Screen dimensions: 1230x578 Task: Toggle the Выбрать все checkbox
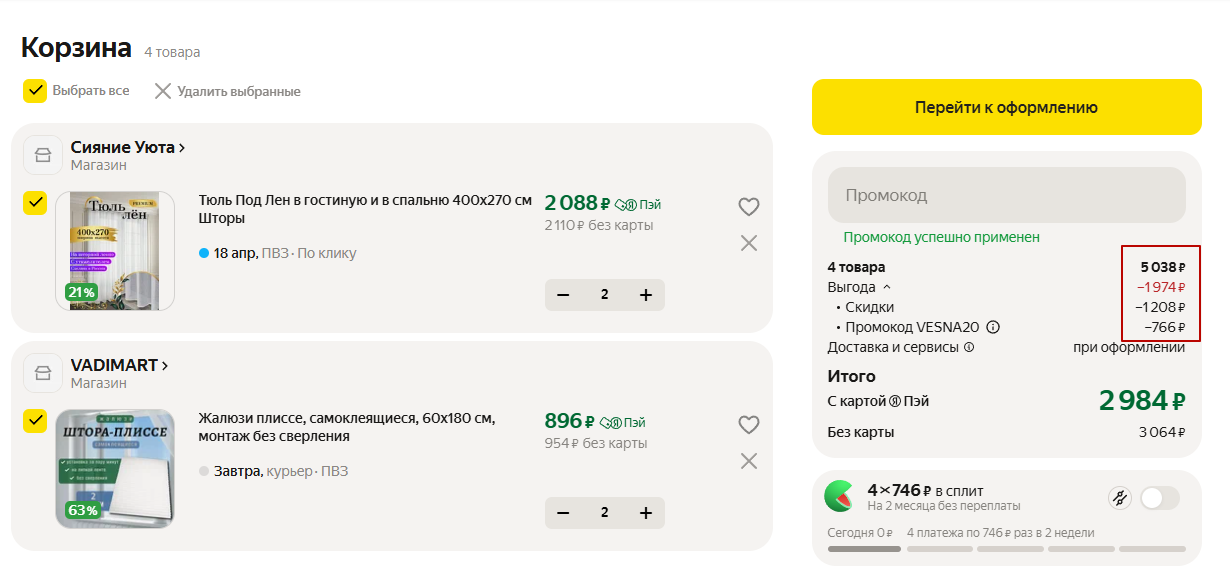pyautogui.click(x=35, y=90)
